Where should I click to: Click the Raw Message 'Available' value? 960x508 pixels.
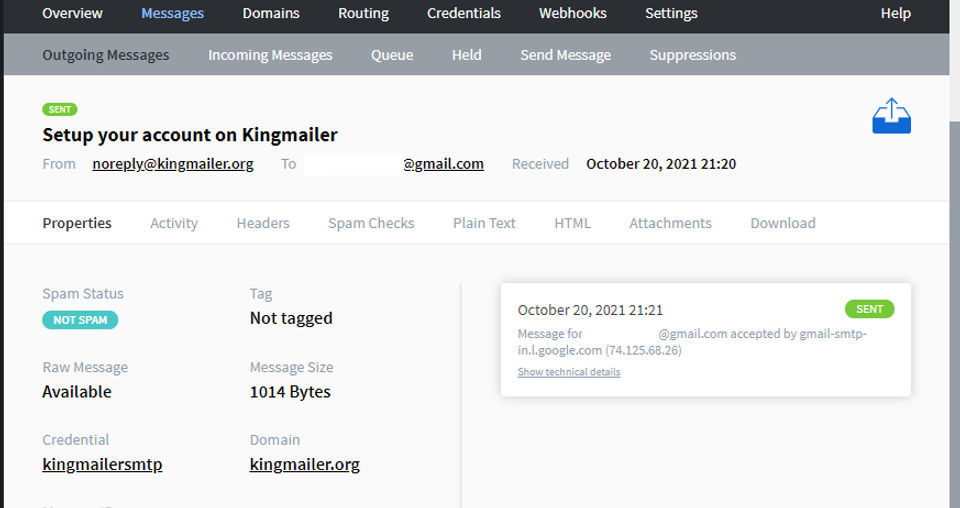(x=77, y=392)
